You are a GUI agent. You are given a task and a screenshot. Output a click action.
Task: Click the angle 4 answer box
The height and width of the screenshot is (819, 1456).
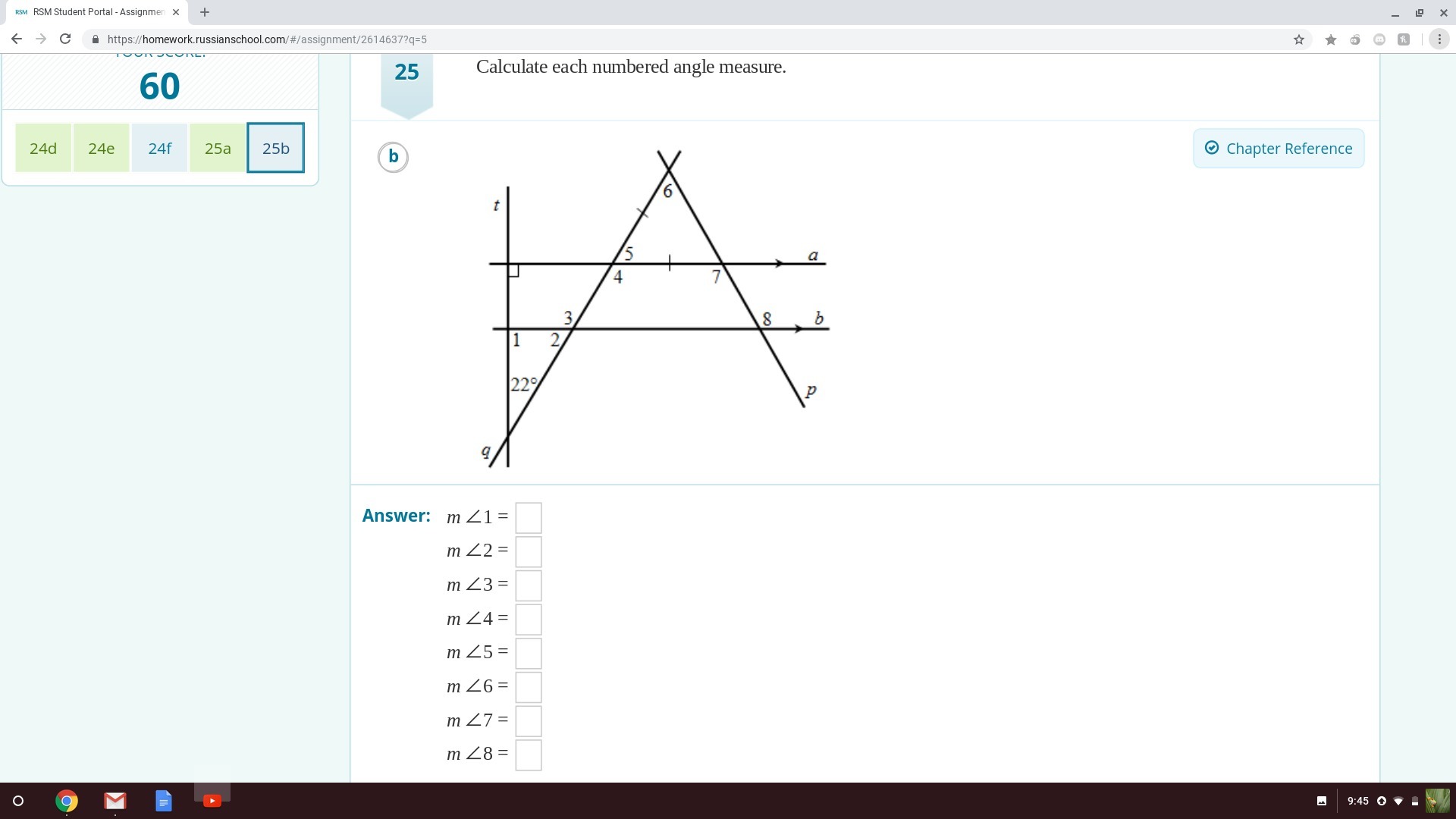529,620
